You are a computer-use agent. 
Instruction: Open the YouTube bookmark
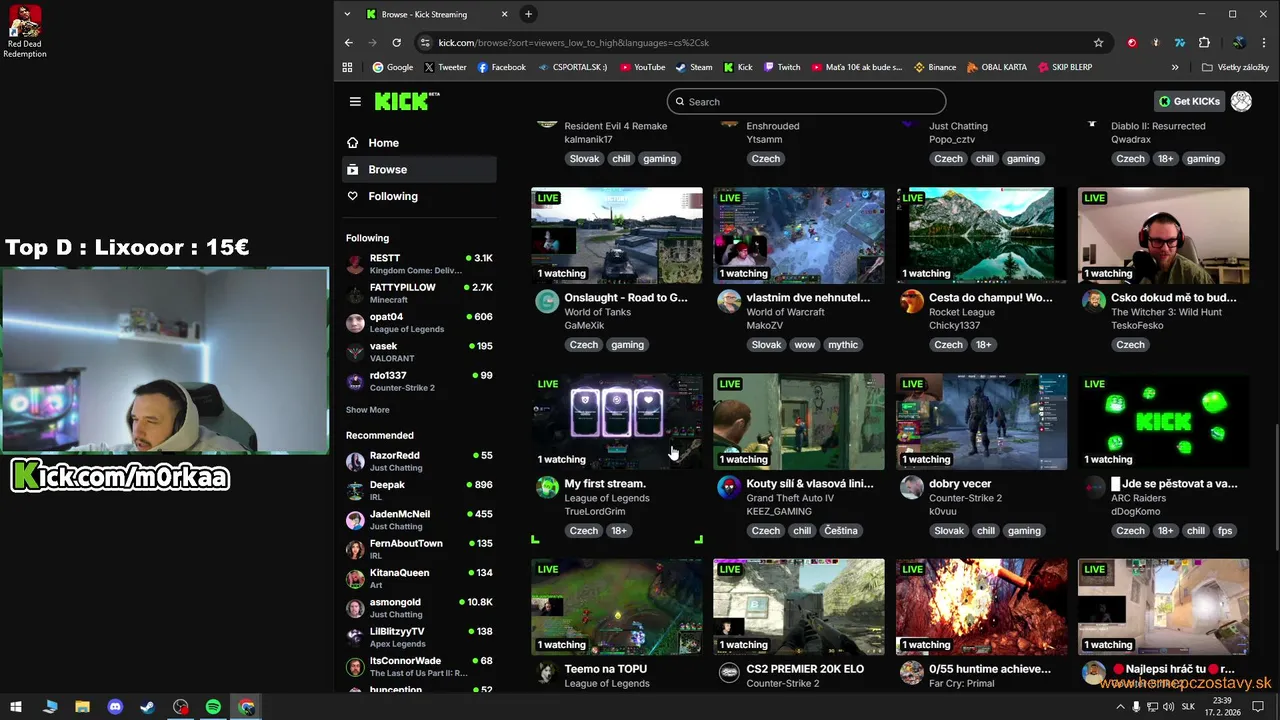point(642,67)
